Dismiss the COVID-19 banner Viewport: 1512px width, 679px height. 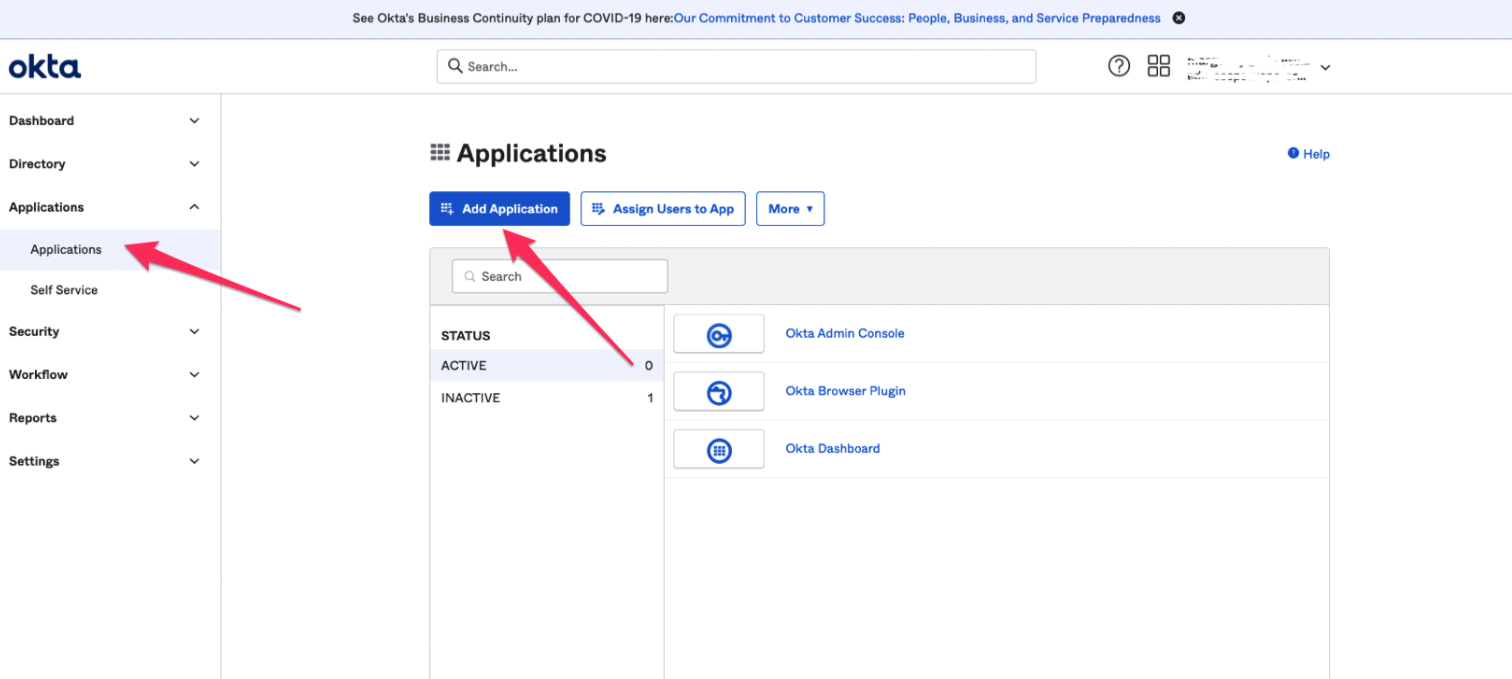[1179, 18]
